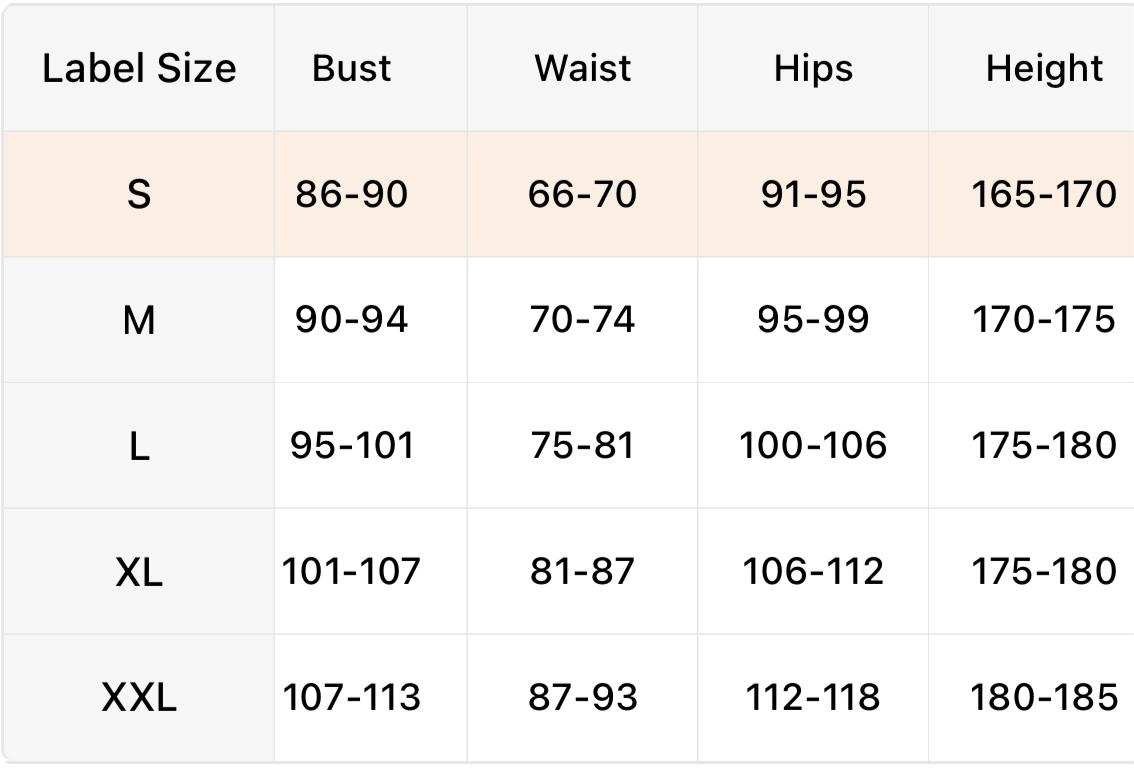Click the 95-101 bust cell
Image resolution: width=1134 pixels, height=783 pixels.
tap(352, 446)
